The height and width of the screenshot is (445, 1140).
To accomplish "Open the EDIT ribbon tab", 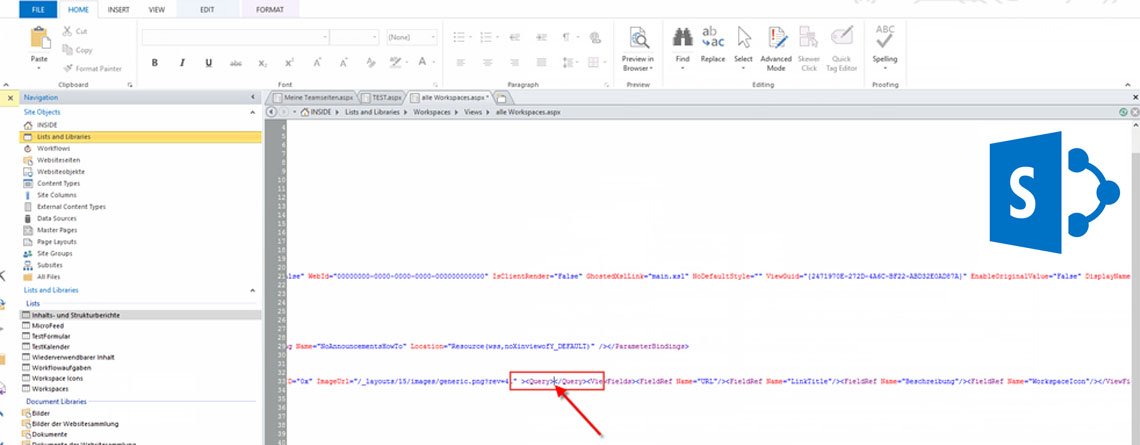I will pyautogui.click(x=207, y=10).
